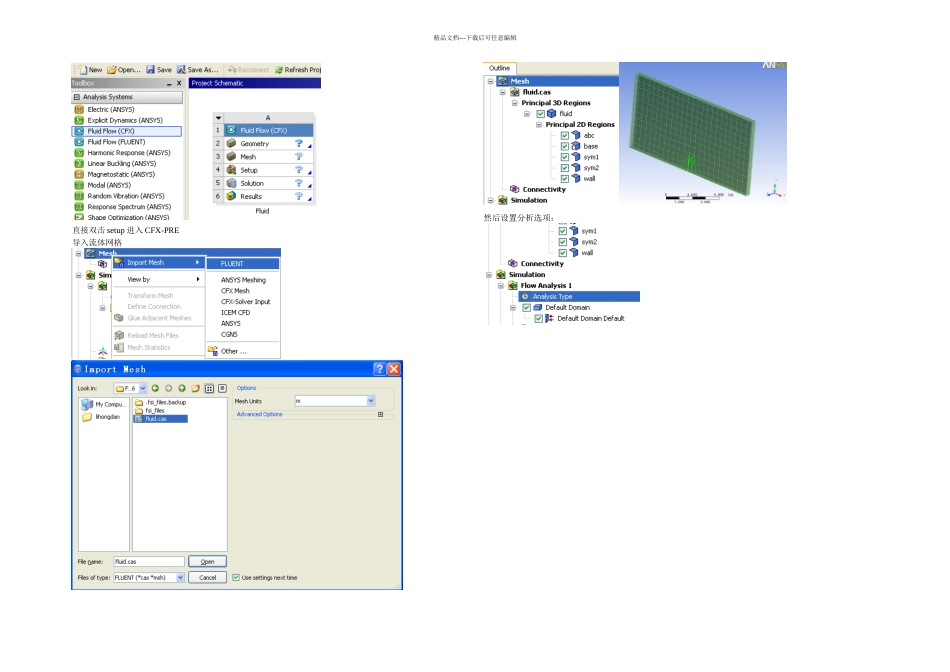950x672 pixels.
Task: Uncheck the fluid 3D region checkbox
Action: (540, 114)
